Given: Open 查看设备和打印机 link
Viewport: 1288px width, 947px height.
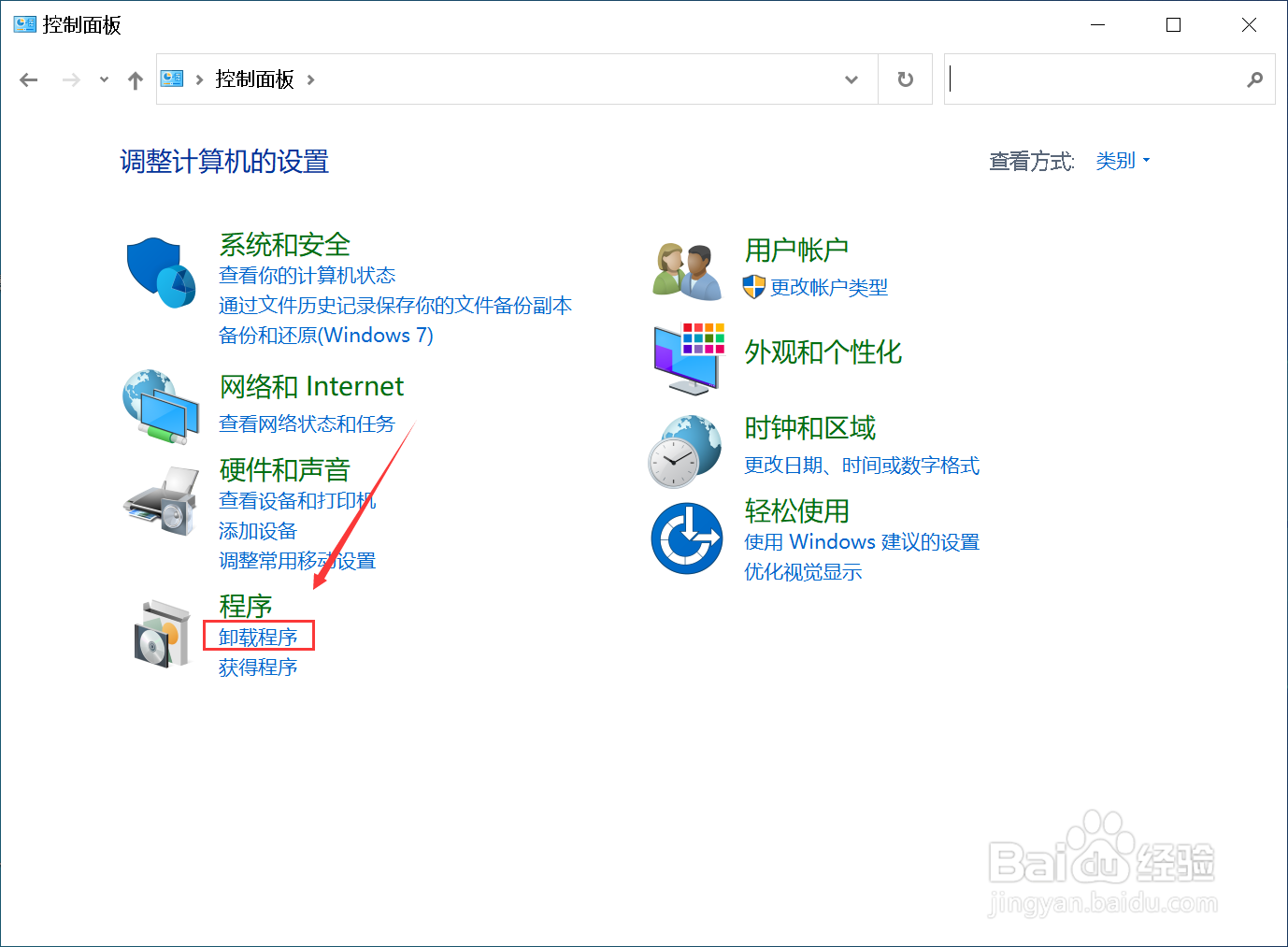Looking at the screenshot, I should coord(297,501).
